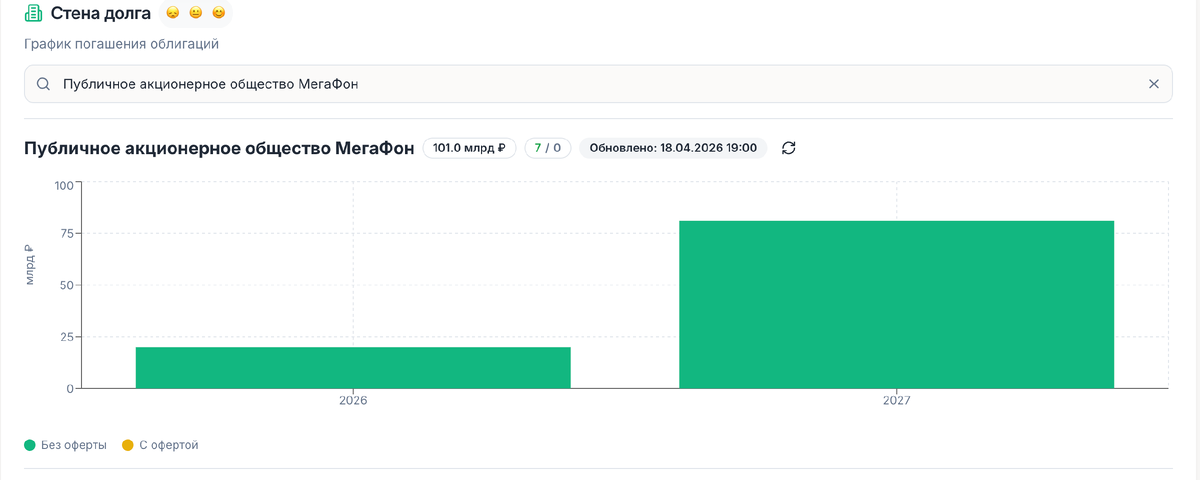The width and height of the screenshot is (1200, 480).
Task: Toggle the Без оферты legend series
Action: 65,445
